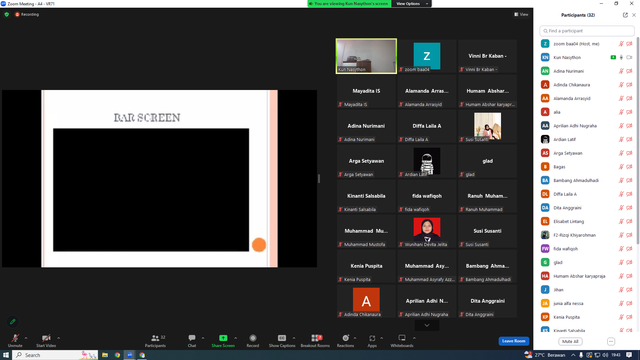Pop out the Participants panel

point(625,15)
